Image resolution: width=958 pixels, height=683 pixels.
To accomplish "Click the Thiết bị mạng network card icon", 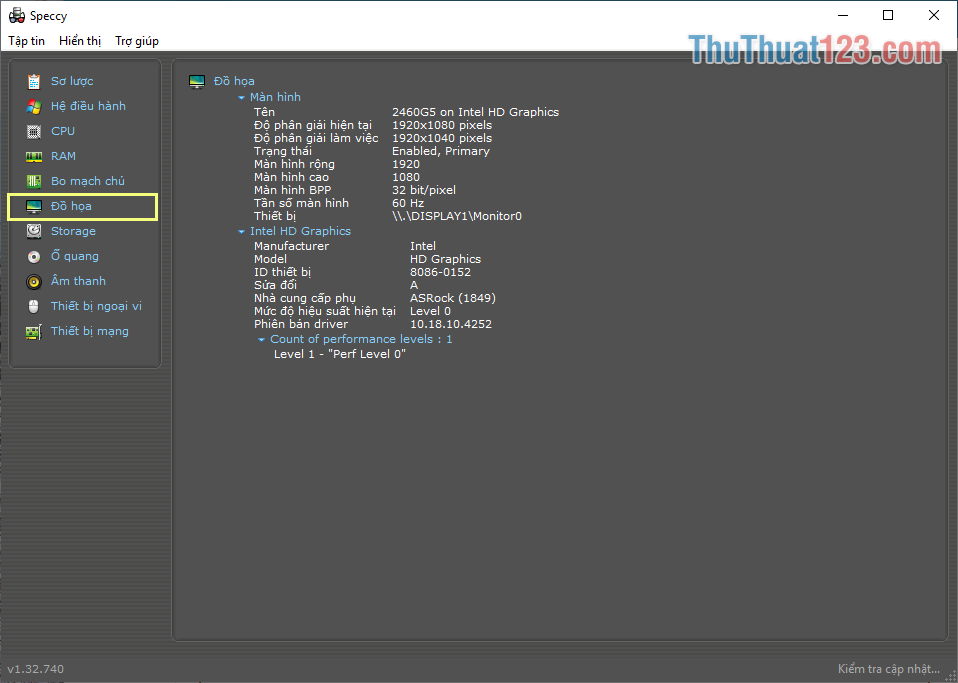I will point(34,332).
